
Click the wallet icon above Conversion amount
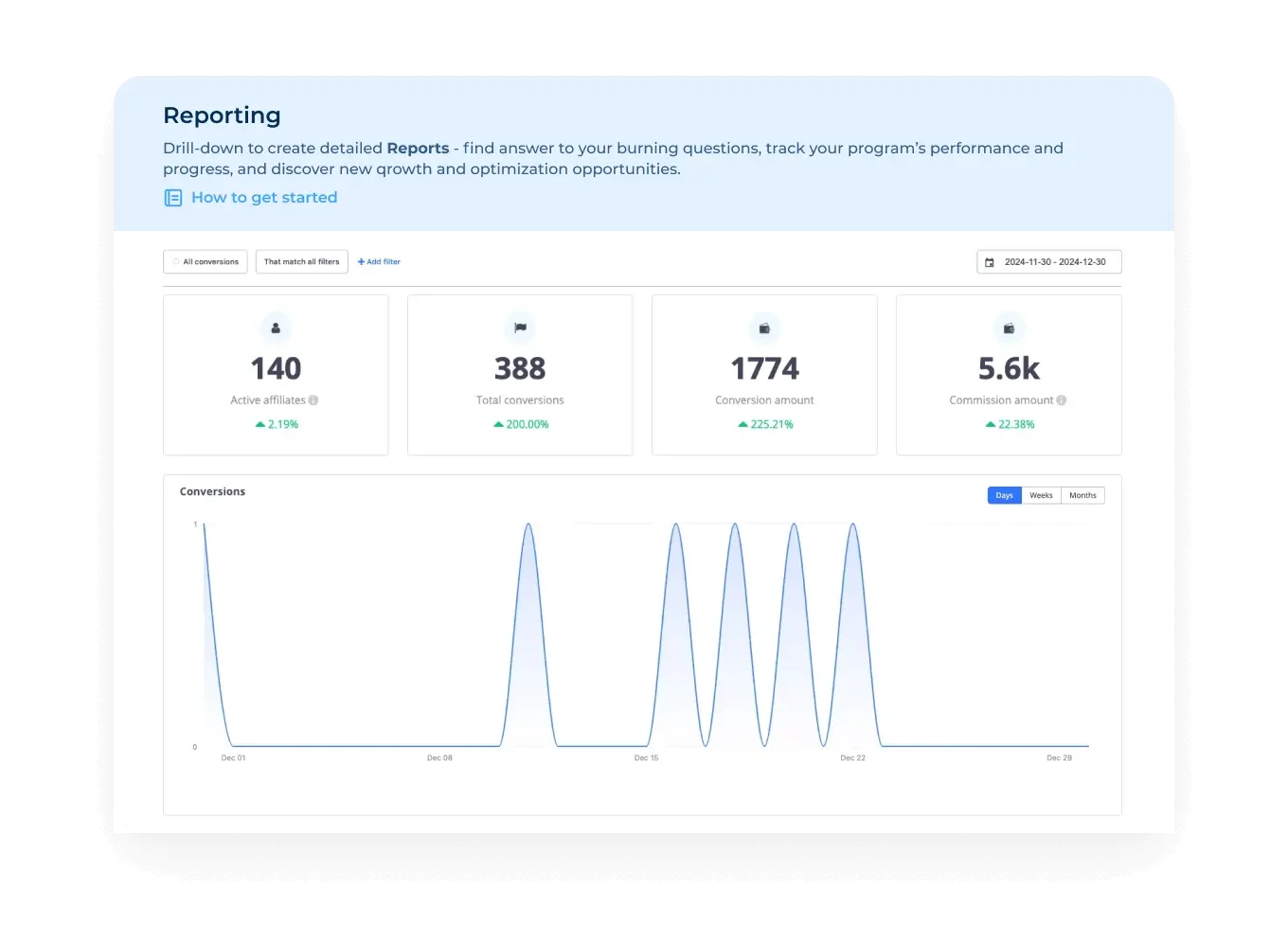pos(764,328)
